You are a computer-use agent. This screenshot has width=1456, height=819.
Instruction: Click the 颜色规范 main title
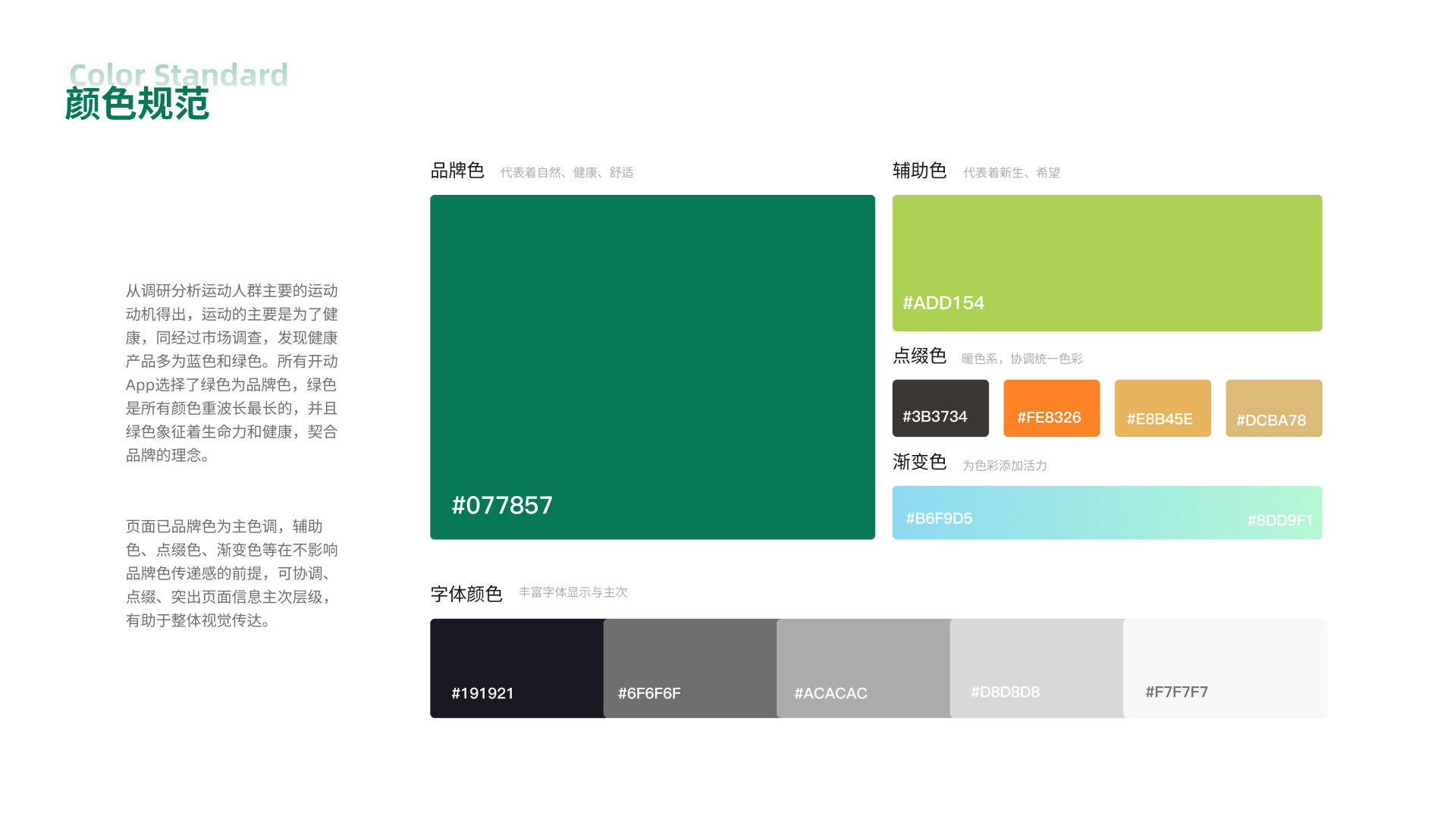(x=137, y=104)
